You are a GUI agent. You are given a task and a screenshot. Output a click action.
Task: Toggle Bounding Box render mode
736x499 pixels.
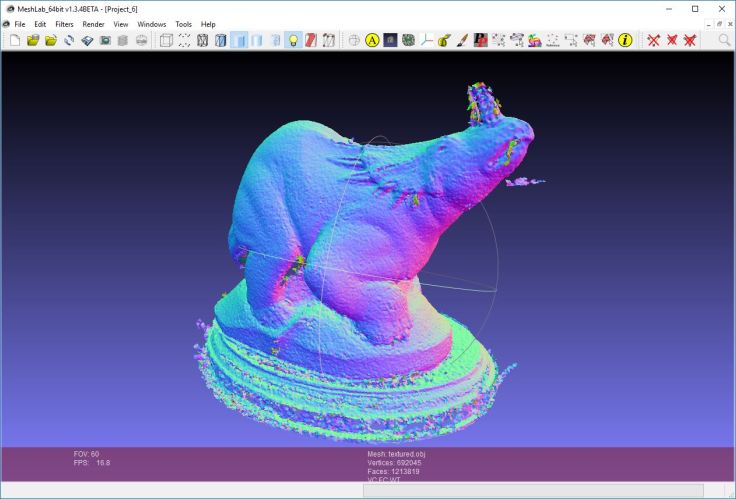166,40
